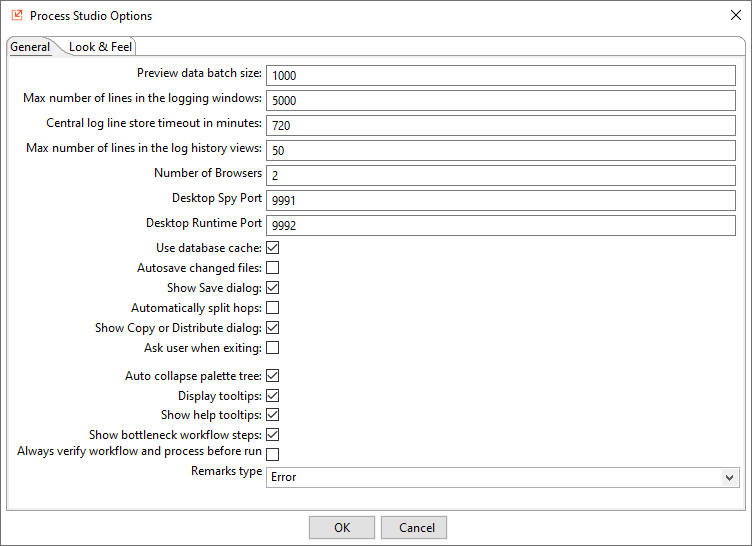Open the Remarks type dropdown
The height and width of the screenshot is (546, 752).
[x=503, y=478]
